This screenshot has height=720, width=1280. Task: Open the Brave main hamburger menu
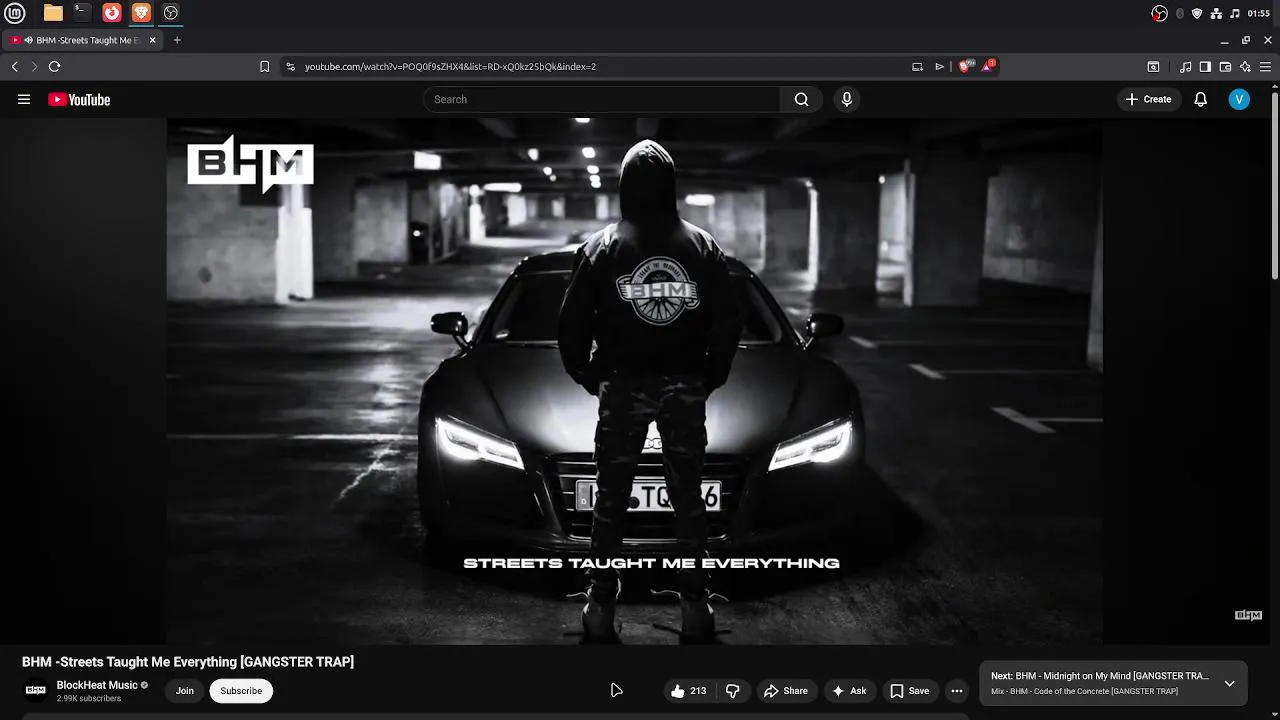pyautogui.click(x=1265, y=66)
